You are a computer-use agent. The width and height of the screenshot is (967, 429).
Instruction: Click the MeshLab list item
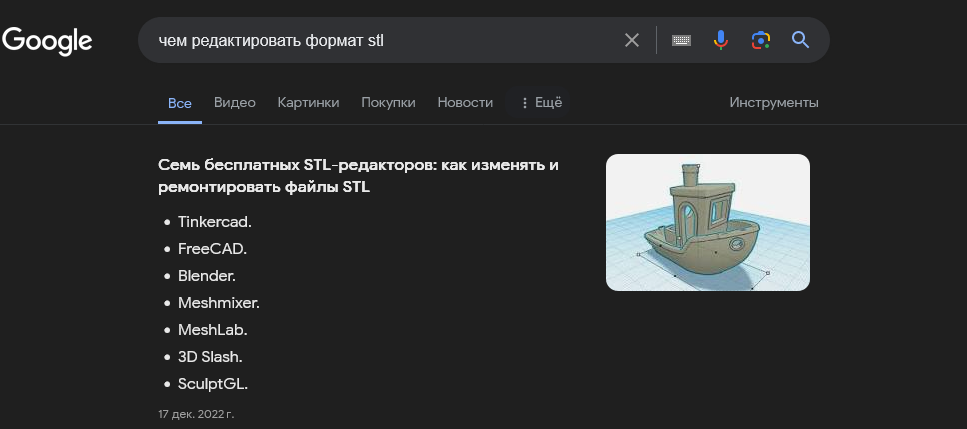coord(212,330)
